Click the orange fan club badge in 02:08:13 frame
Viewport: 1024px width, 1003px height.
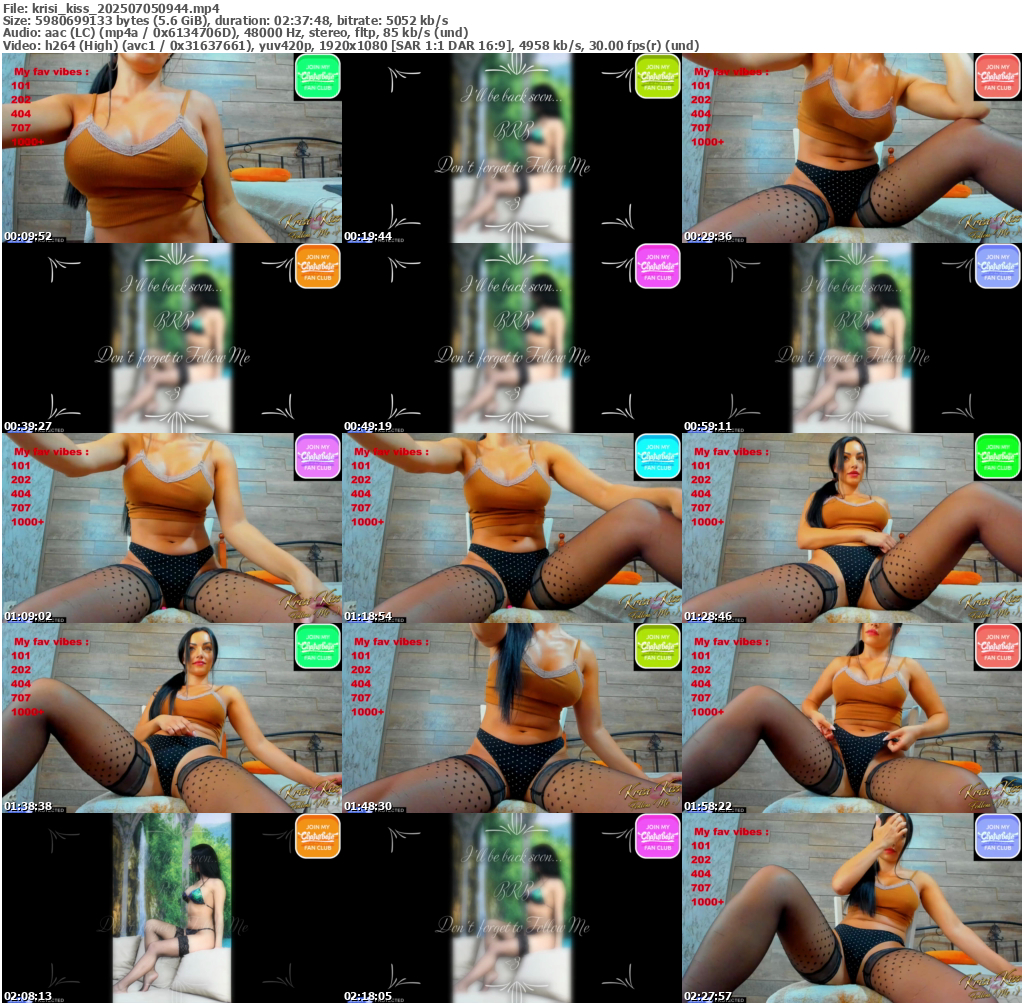[317, 837]
